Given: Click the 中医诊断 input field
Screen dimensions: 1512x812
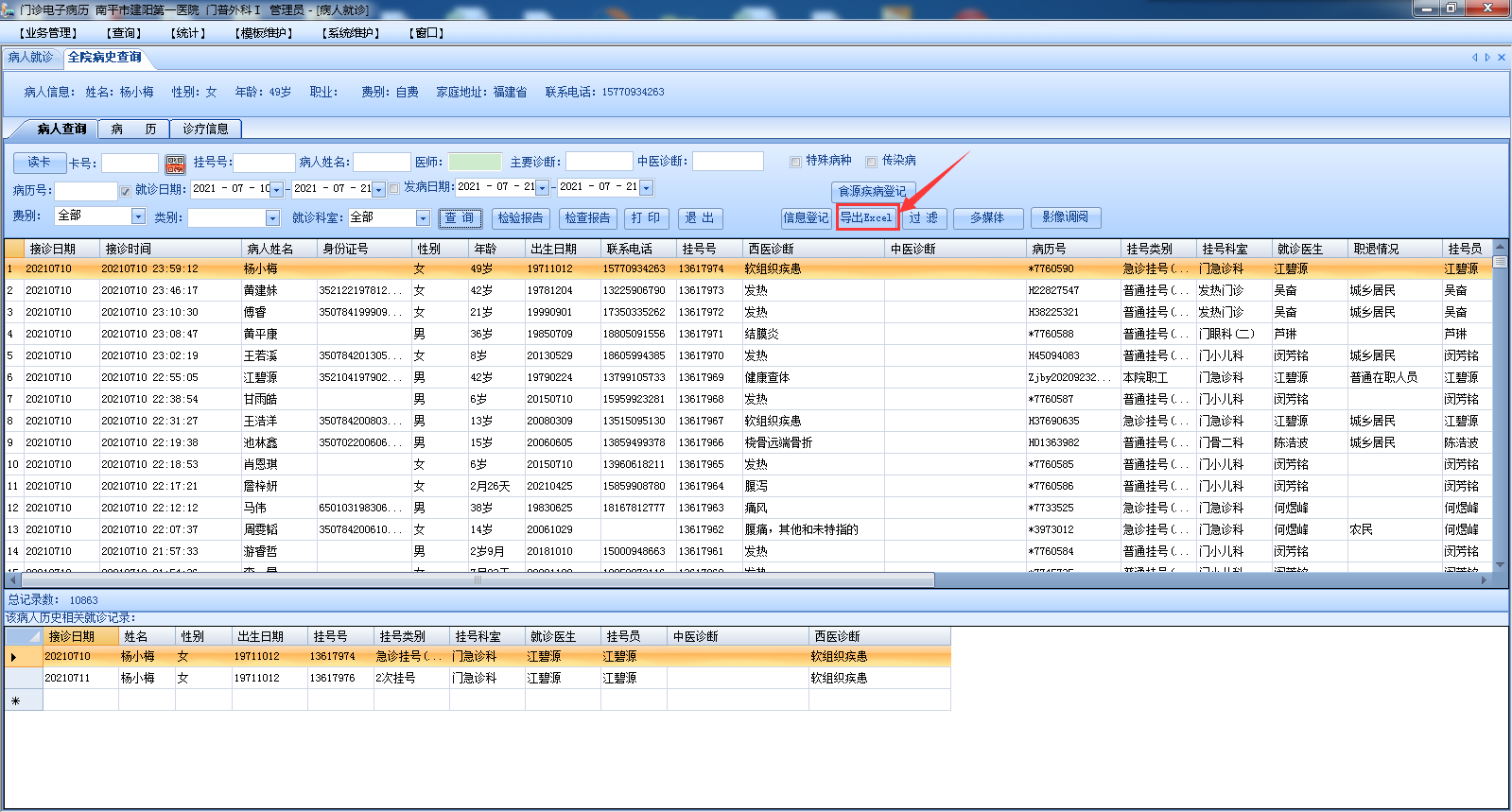Looking at the screenshot, I should tap(728, 162).
